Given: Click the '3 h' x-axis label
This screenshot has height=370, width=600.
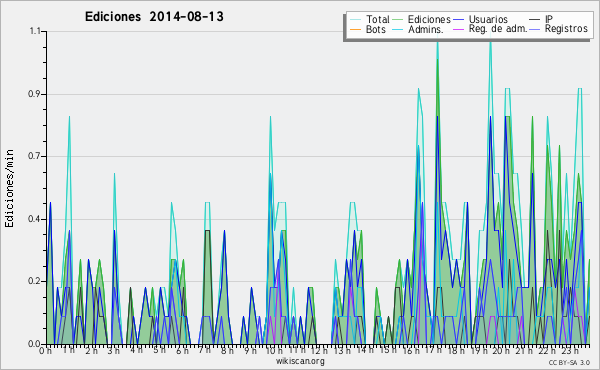Looking at the screenshot, I should point(114,351).
